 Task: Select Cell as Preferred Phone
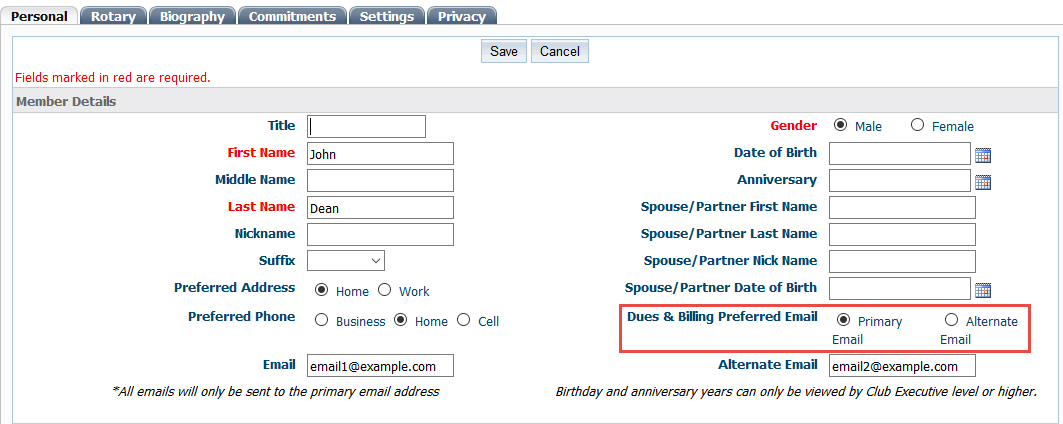[x=463, y=321]
